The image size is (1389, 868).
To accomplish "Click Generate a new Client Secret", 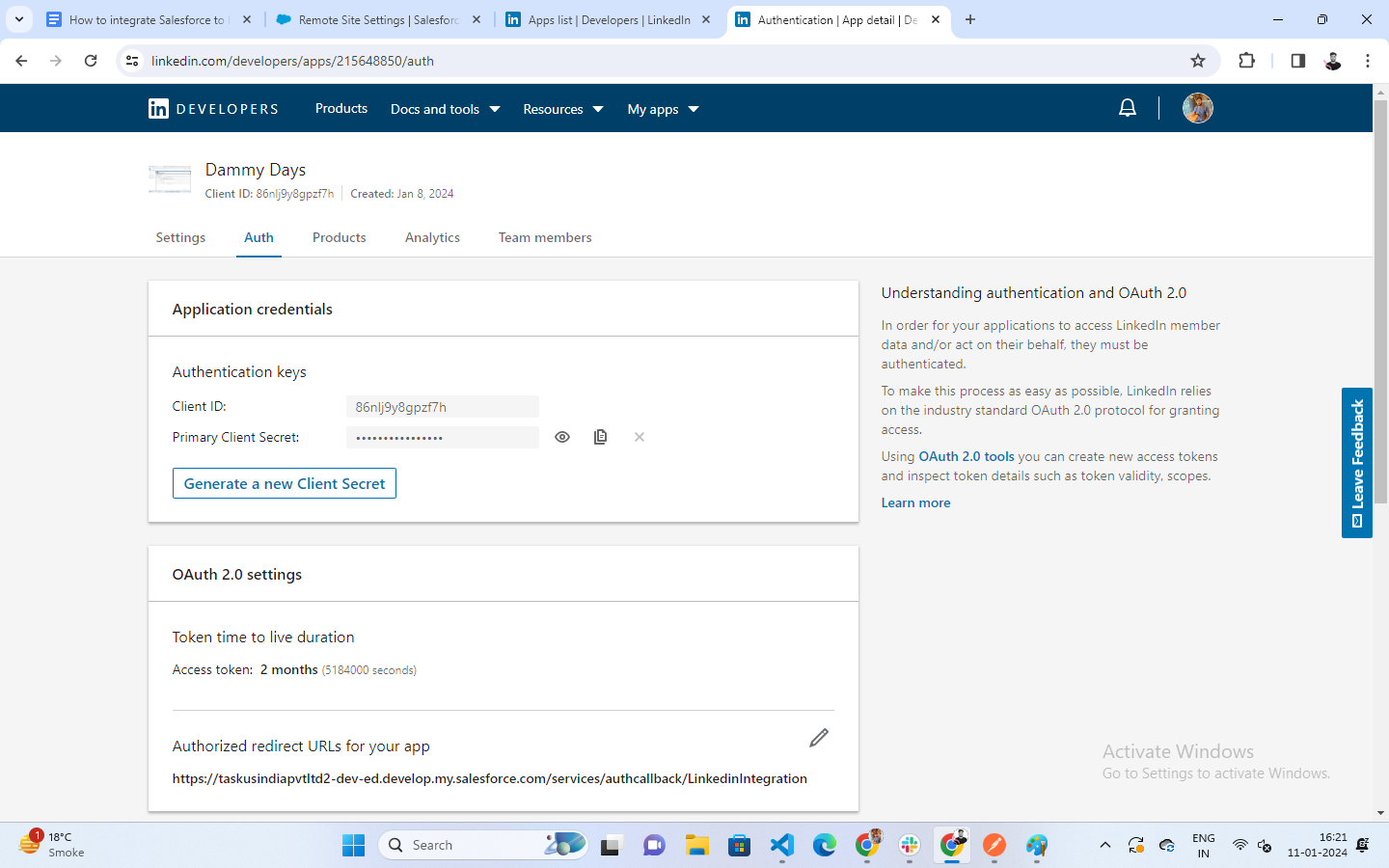I will point(285,483).
